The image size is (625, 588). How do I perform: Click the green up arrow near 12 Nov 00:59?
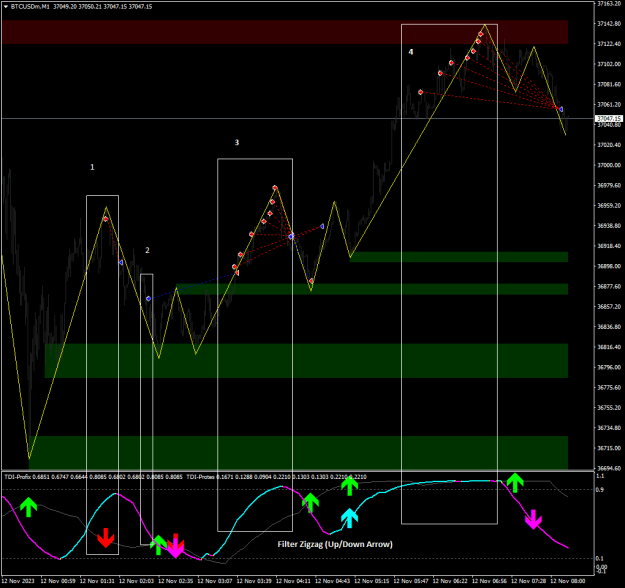tap(28, 507)
